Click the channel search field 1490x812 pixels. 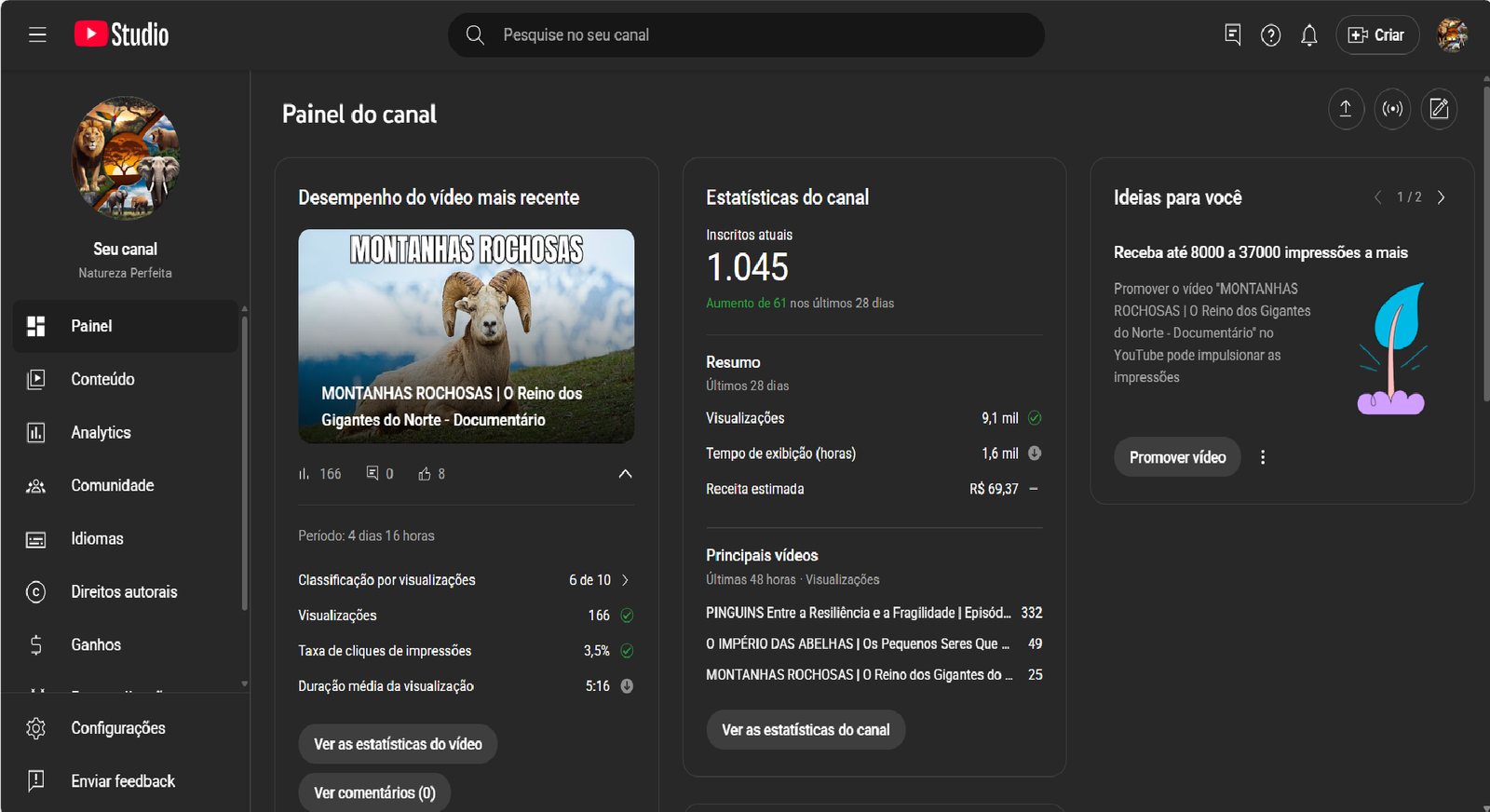pyautogui.click(x=745, y=35)
